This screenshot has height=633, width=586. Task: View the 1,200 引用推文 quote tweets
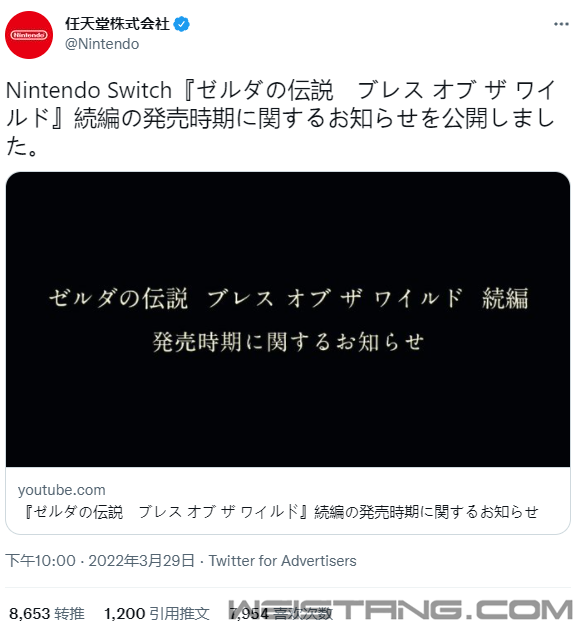[x=157, y=614]
